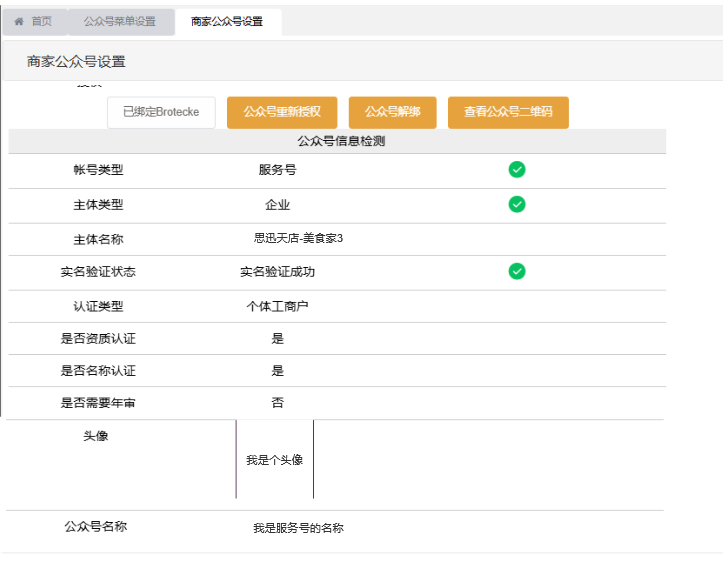The width and height of the screenshot is (723, 573).
Task: Click the 否 value in 是否需要年审 row
Action: [x=278, y=403]
